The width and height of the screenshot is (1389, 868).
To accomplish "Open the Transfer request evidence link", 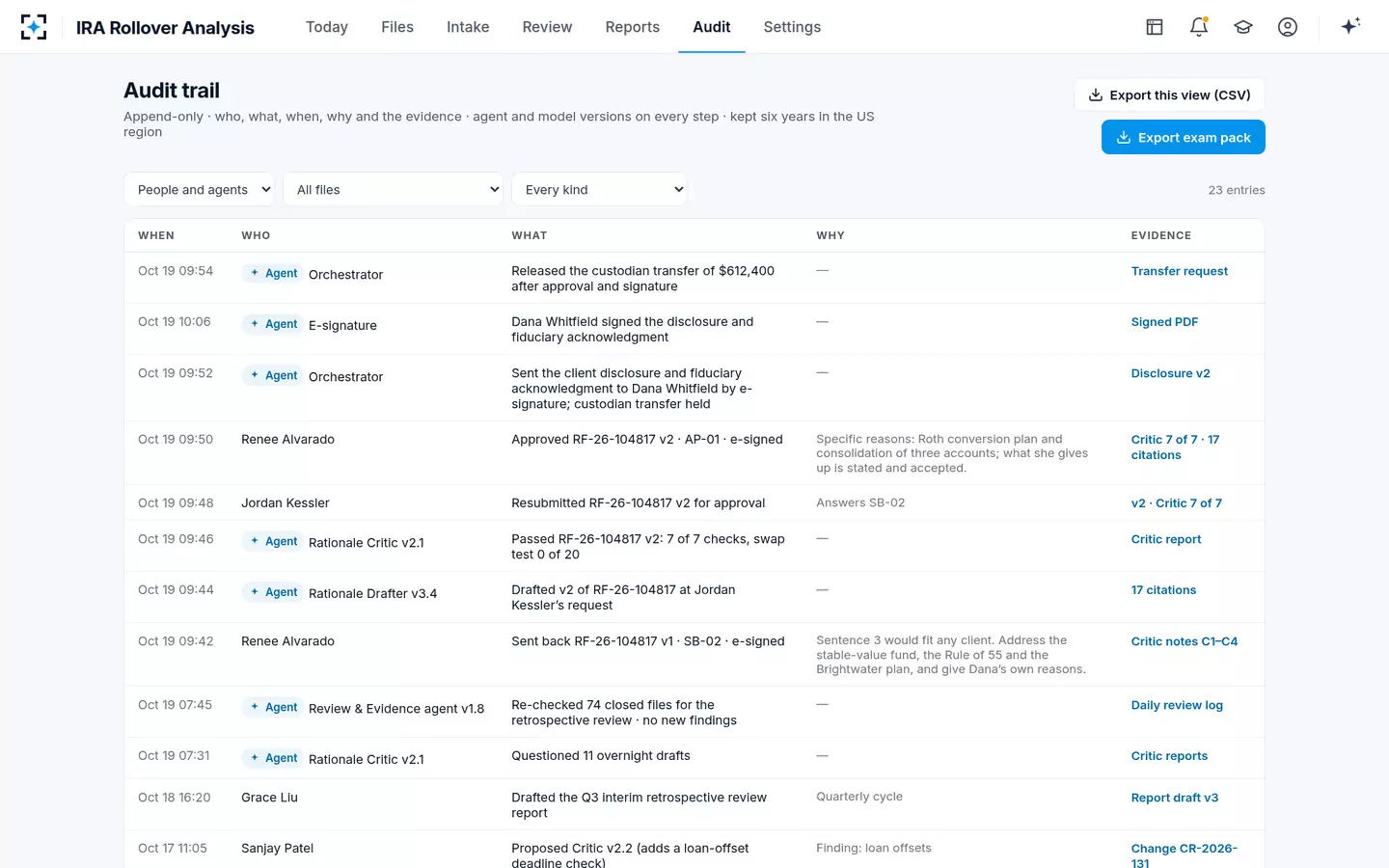I will coord(1180,271).
